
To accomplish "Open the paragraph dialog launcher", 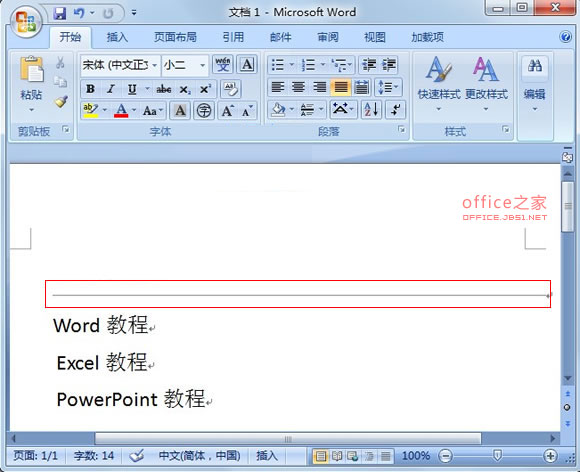I will point(401,129).
